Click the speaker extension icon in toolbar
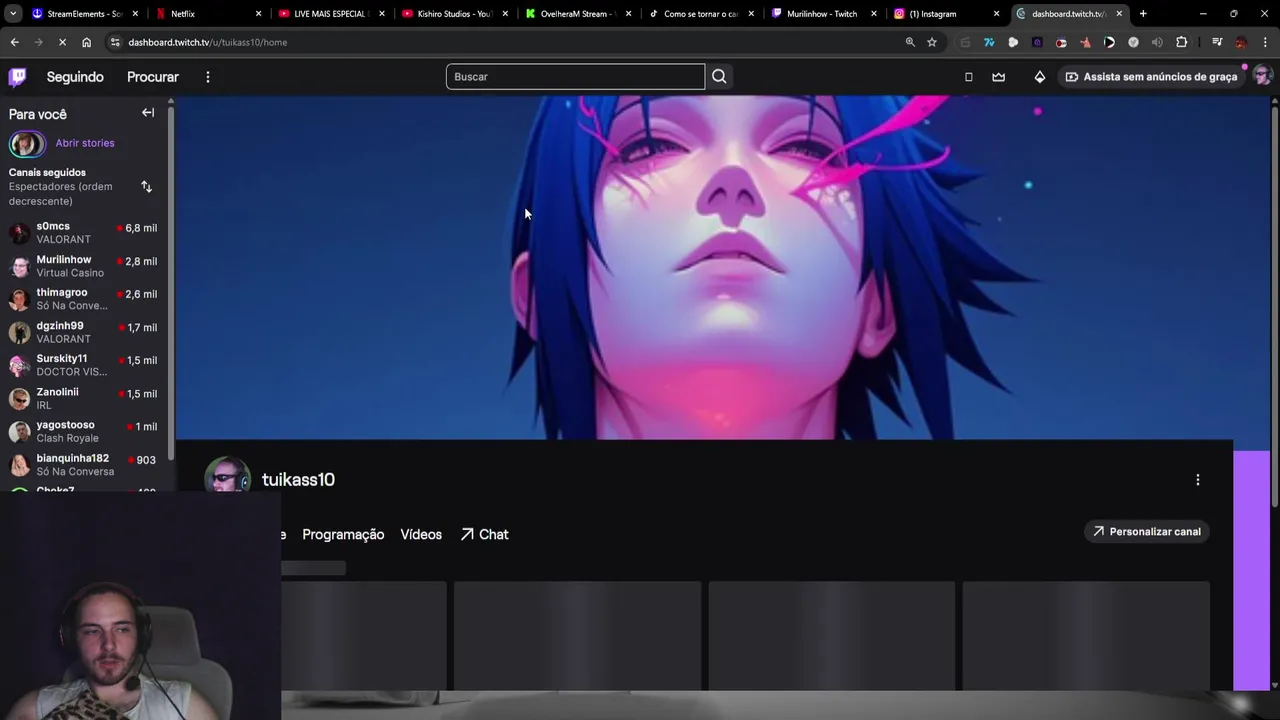The height and width of the screenshot is (720, 1280). click(1157, 42)
